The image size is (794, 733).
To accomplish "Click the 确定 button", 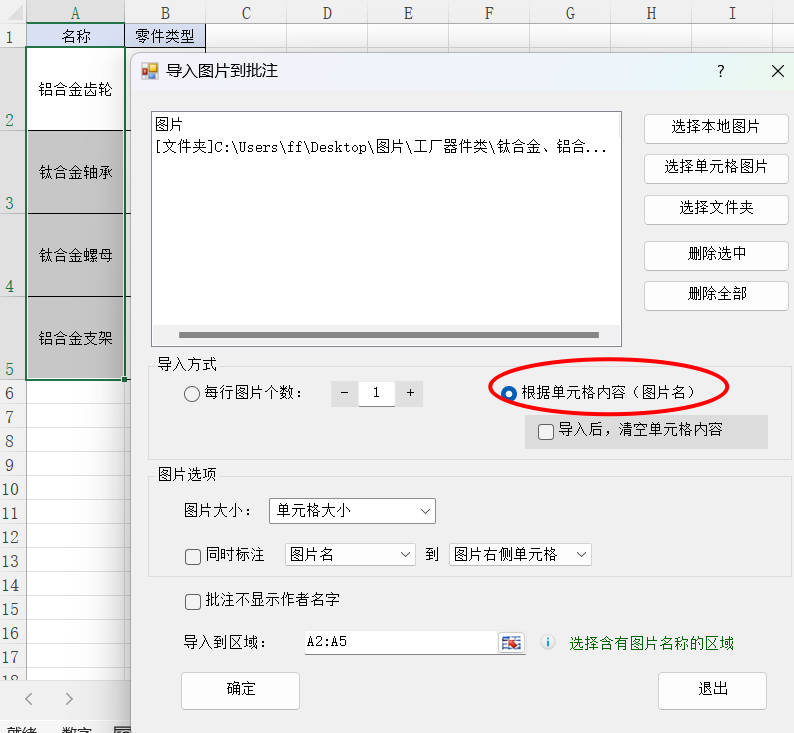I will tap(240, 690).
